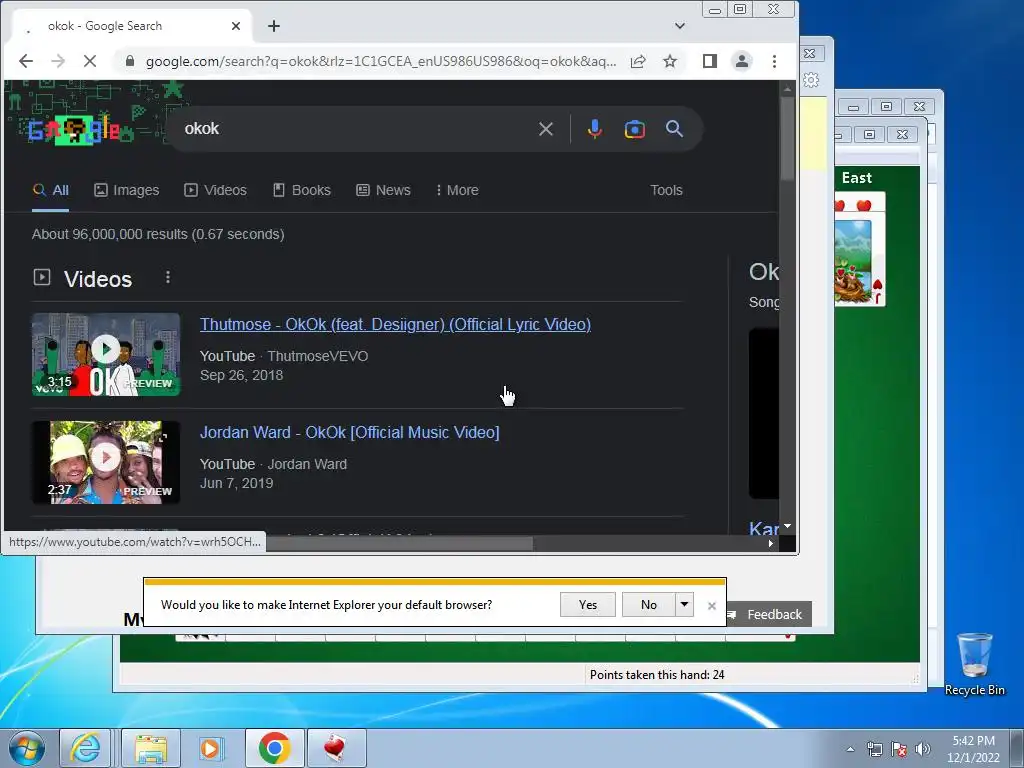The height and width of the screenshot is (768, 1024).
Task: Search by image using the camera icon
Action: [634, 129]
